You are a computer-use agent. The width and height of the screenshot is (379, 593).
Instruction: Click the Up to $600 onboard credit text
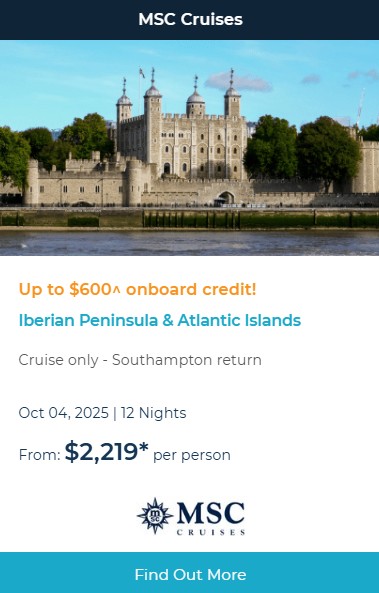pos(137,289)
